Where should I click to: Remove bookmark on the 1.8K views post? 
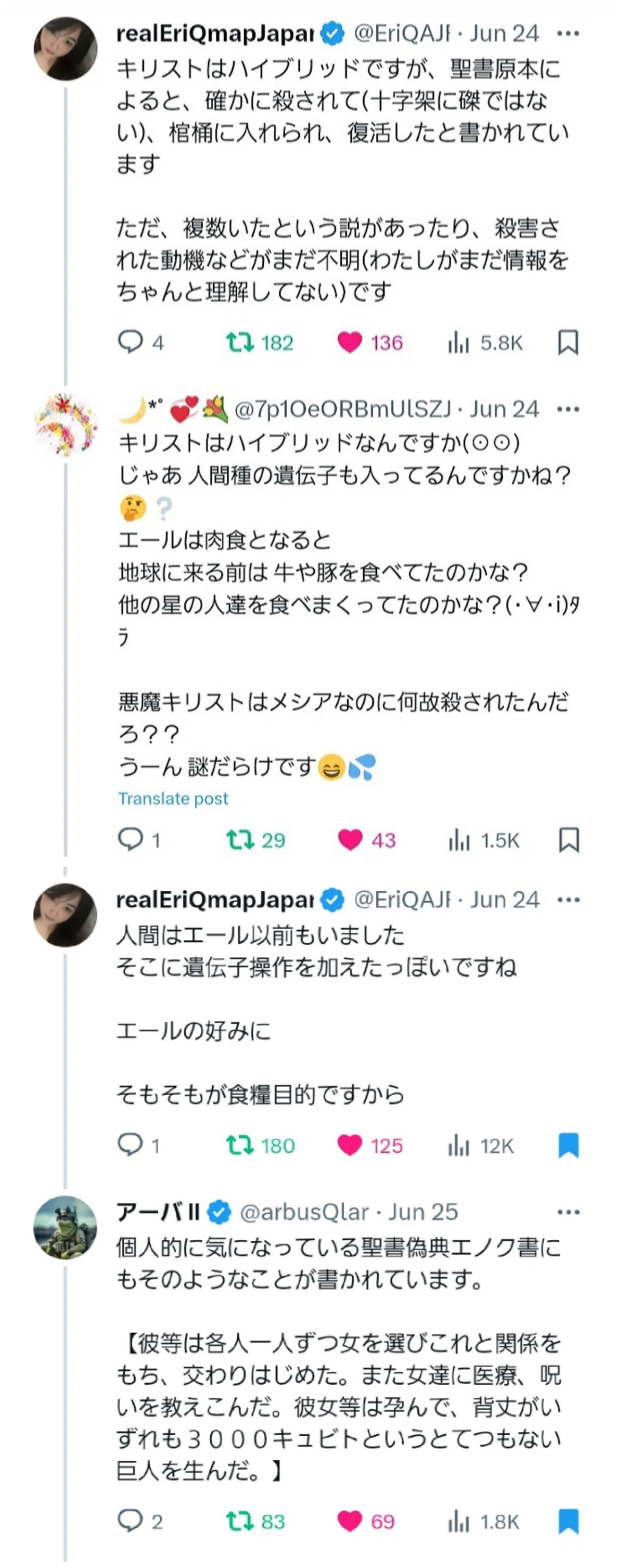[x=569, y=1521]
